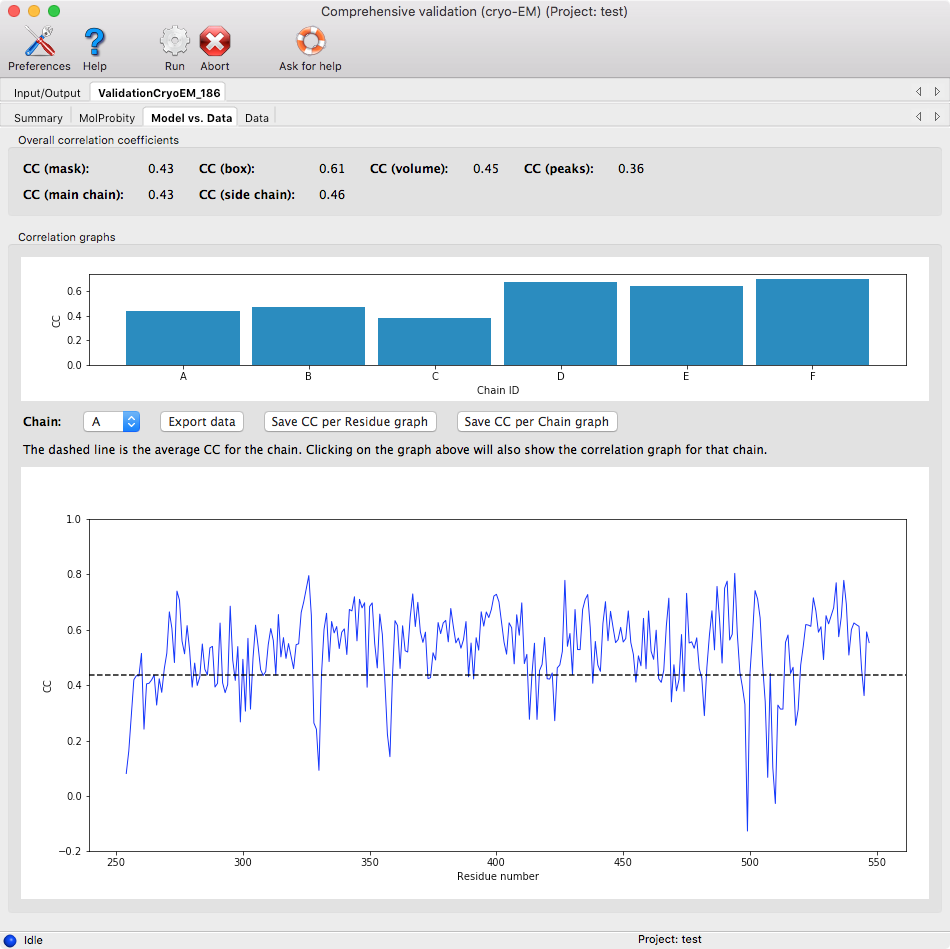Go to the Data tab
The image size is (950, 949).
tap(257, 118)
